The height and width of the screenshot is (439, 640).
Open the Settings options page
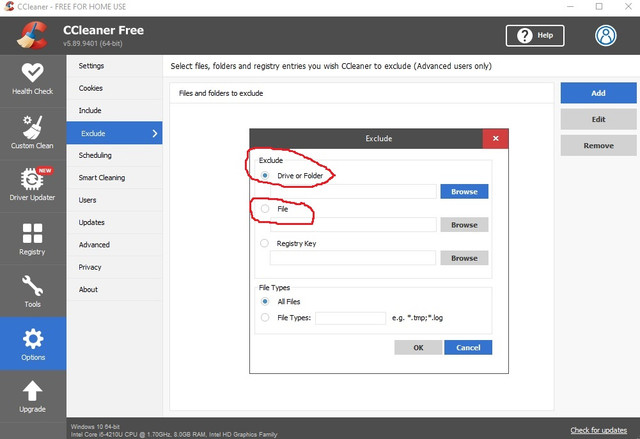coord(114,66)
